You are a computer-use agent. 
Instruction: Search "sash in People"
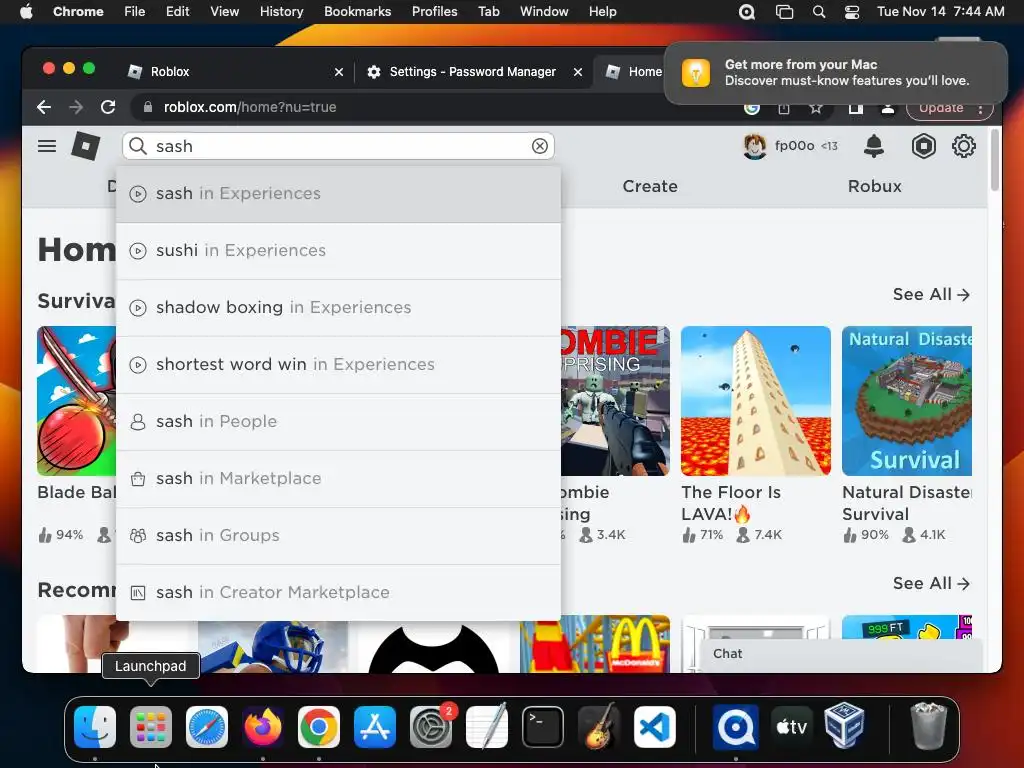(338, 422)
